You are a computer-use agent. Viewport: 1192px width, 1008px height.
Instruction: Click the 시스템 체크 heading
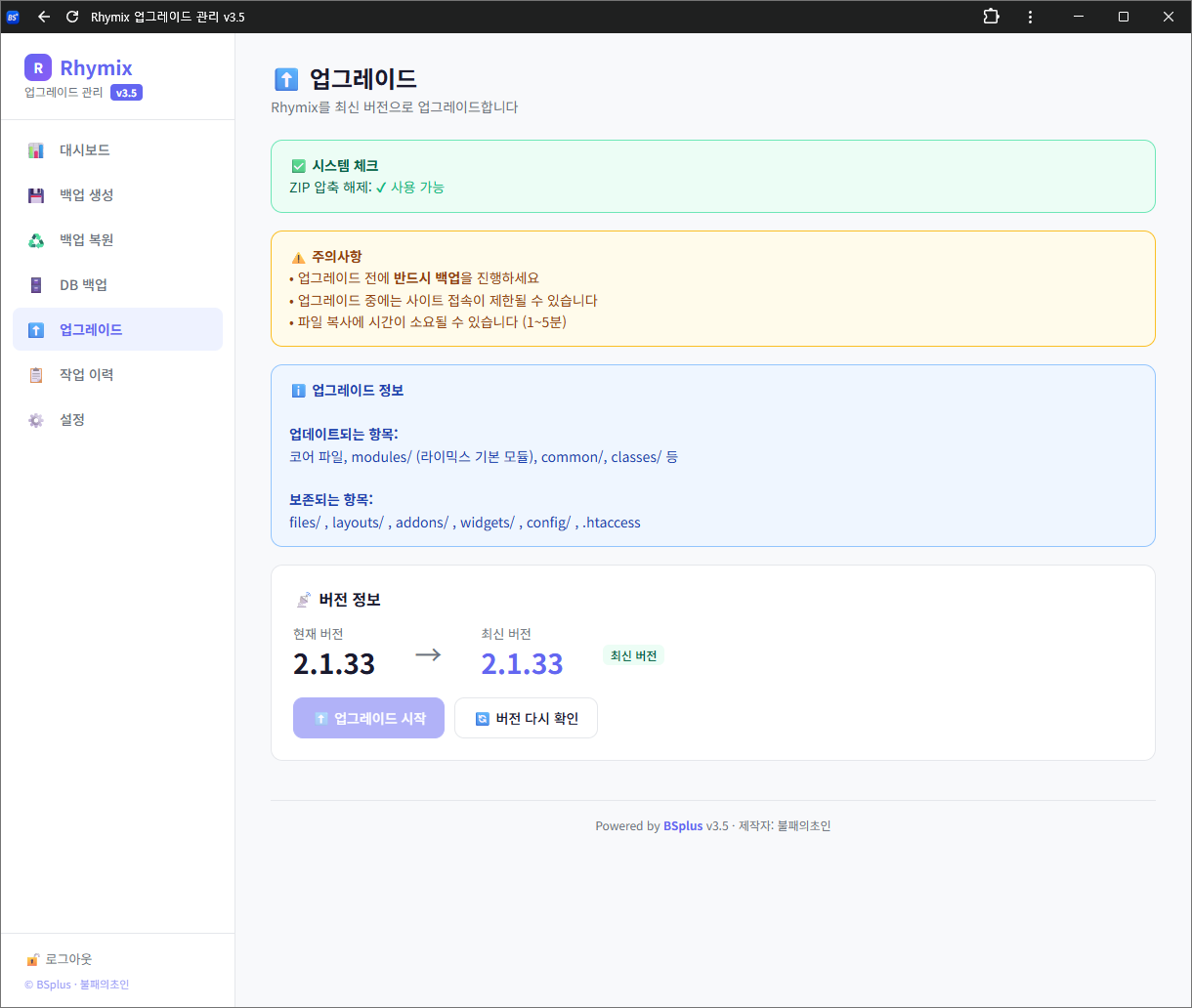click(345, 167)
